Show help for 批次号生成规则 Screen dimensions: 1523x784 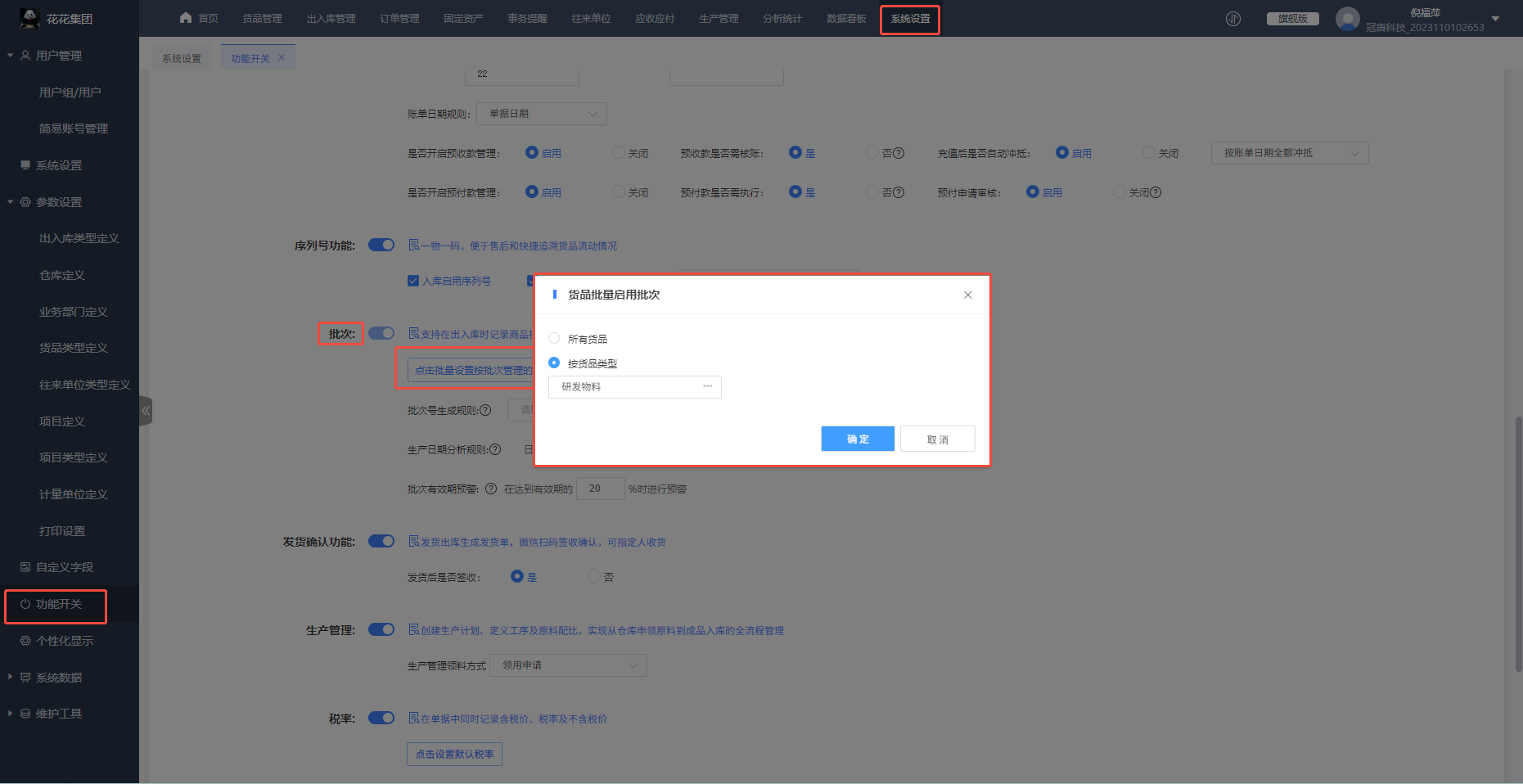coord(485,410)
